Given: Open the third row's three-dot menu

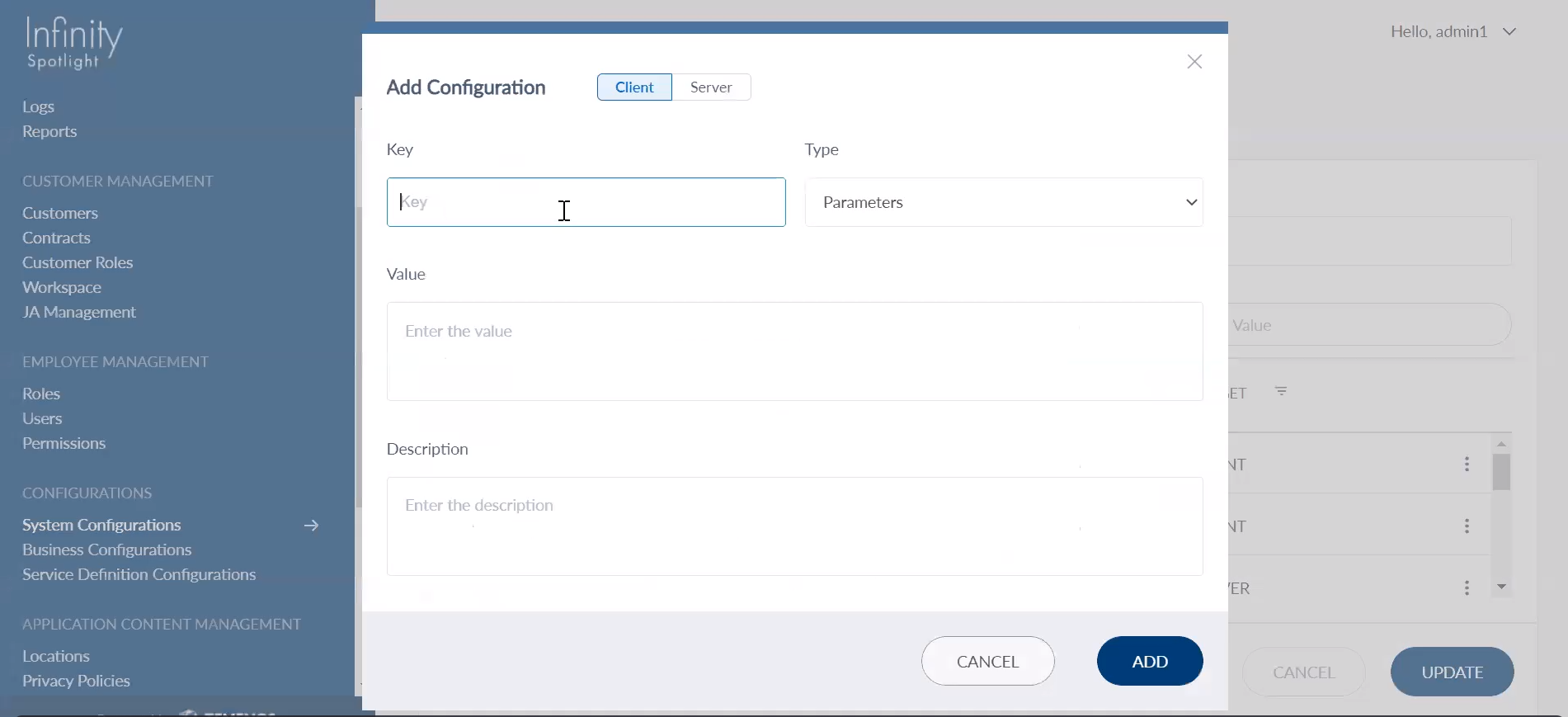Looking at the screenshot, I should [1467, 587].
